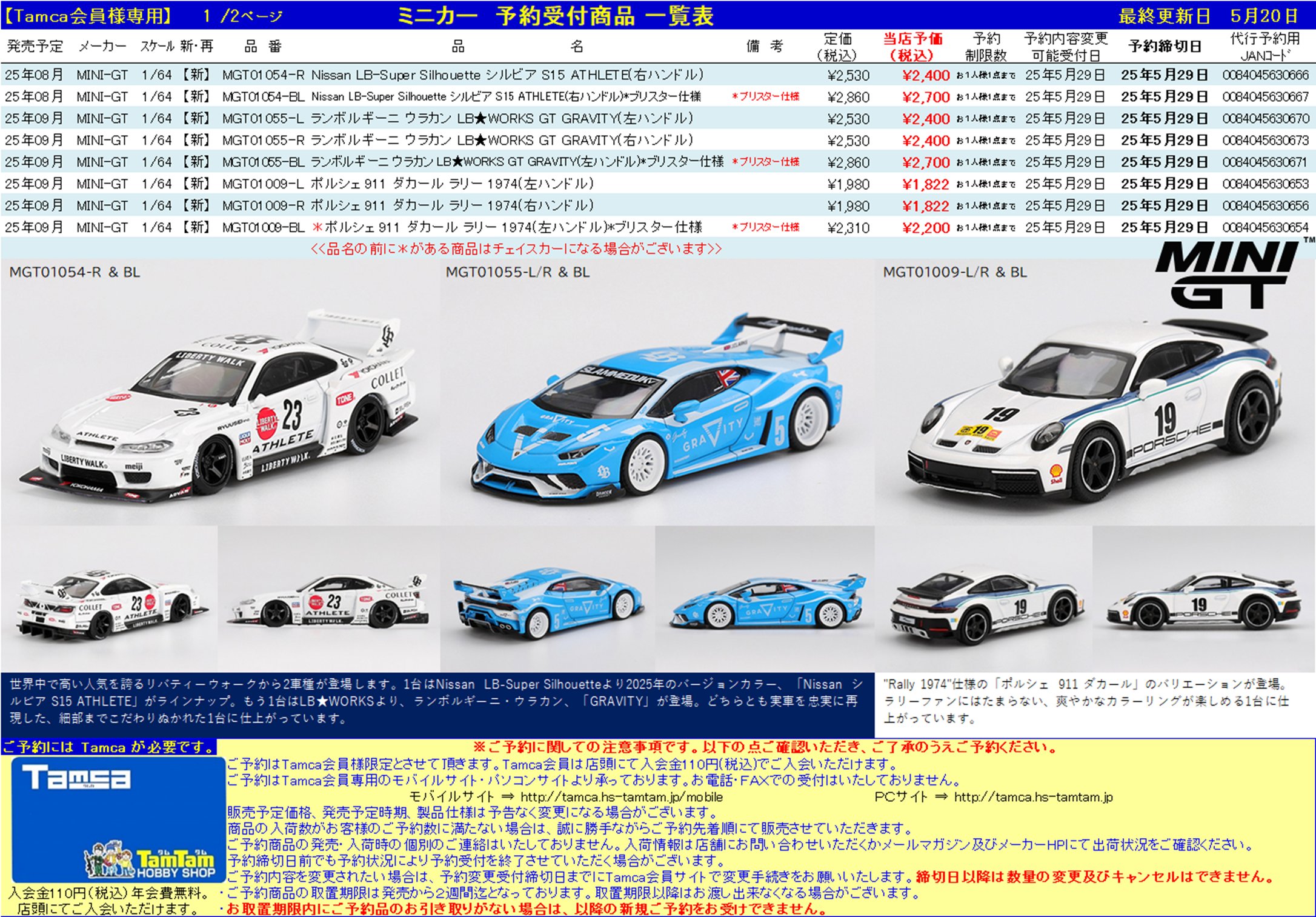Click the red chase car notice line
The width and height of the screenshot is (1316, 917).
coord(516,248)
